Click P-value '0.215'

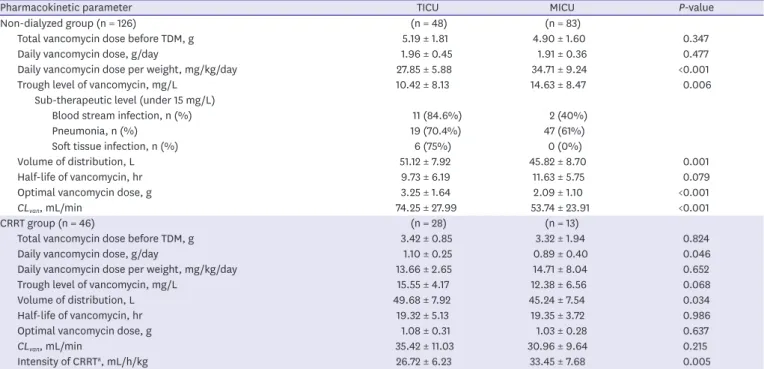coord(696,346)
